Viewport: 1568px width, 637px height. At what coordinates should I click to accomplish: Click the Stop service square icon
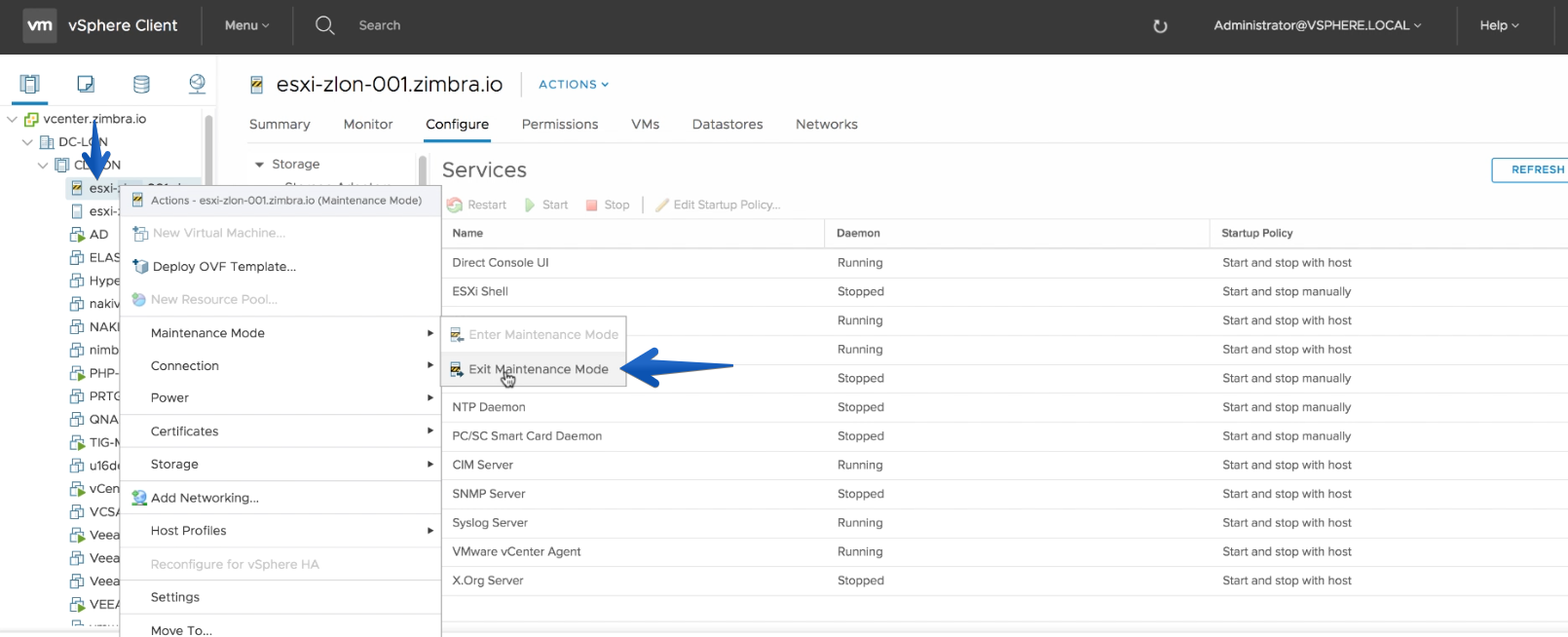coord(591,206)
